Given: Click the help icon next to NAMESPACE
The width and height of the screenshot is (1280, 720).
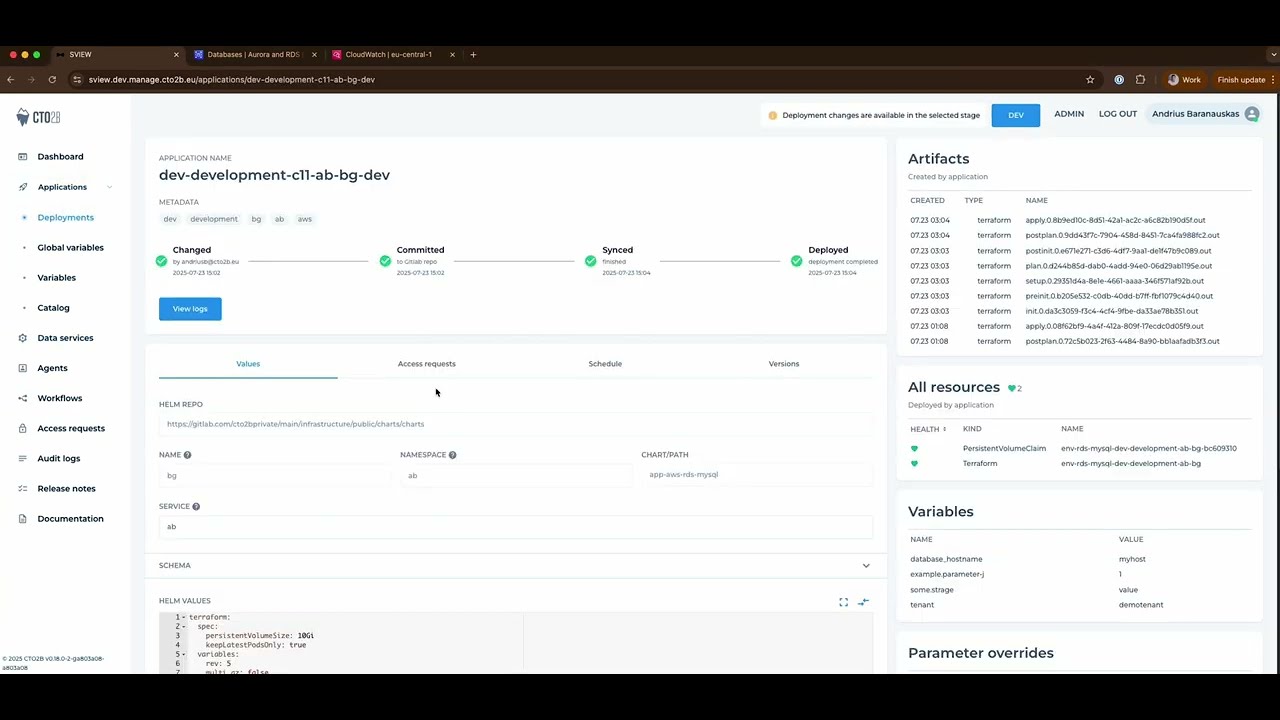Looking at the screenshot, I should (452, 455).
